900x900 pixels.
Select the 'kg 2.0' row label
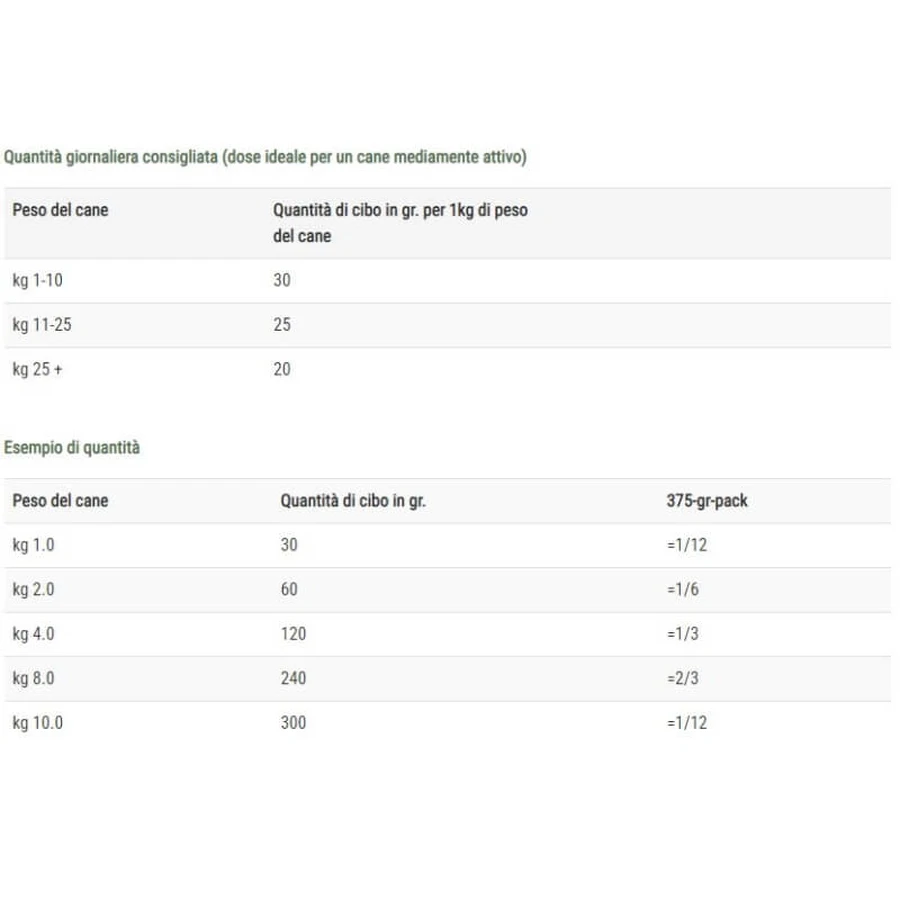33,589
